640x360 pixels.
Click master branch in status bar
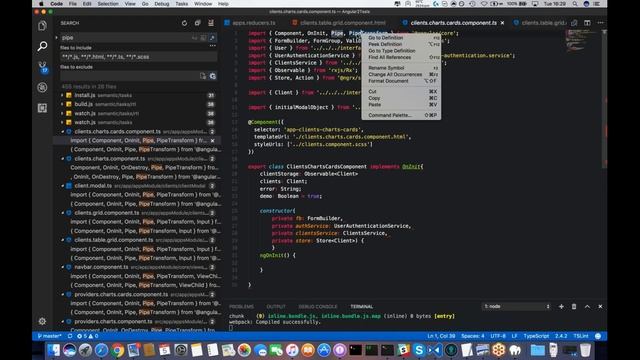(49, 336)
